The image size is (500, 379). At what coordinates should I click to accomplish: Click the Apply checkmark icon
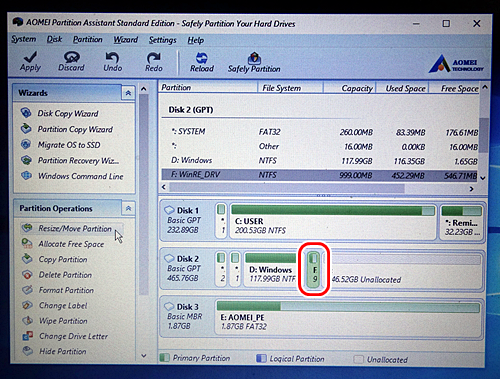coord(31,57)
